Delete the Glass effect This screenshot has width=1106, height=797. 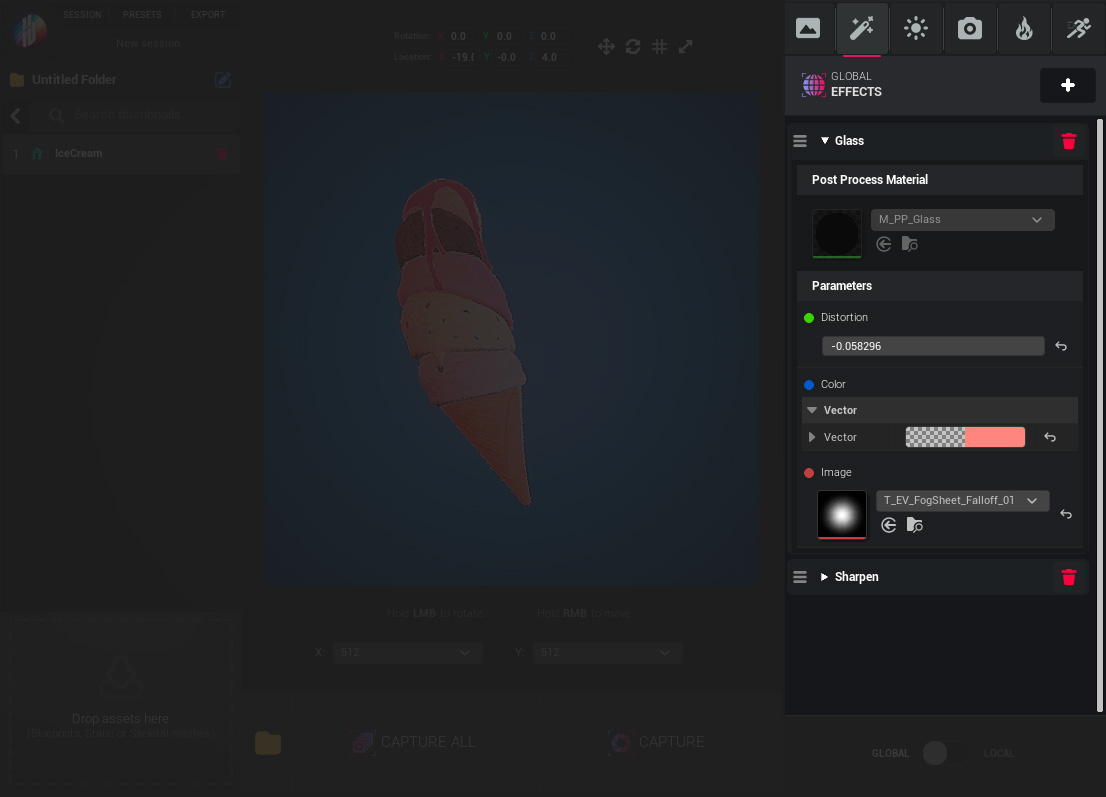click(1069, 141)
